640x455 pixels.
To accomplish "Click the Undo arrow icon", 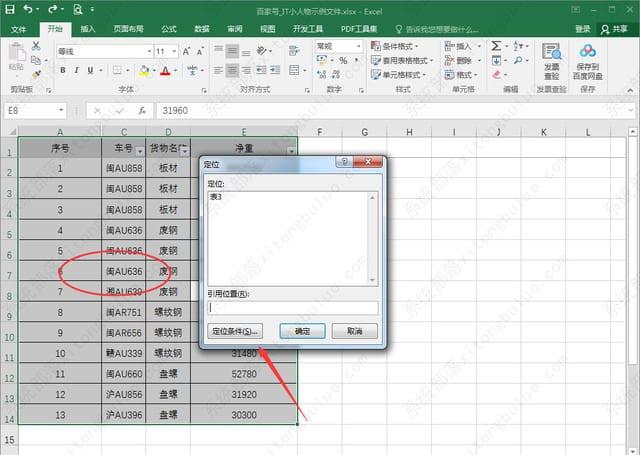I will (28, 9).
